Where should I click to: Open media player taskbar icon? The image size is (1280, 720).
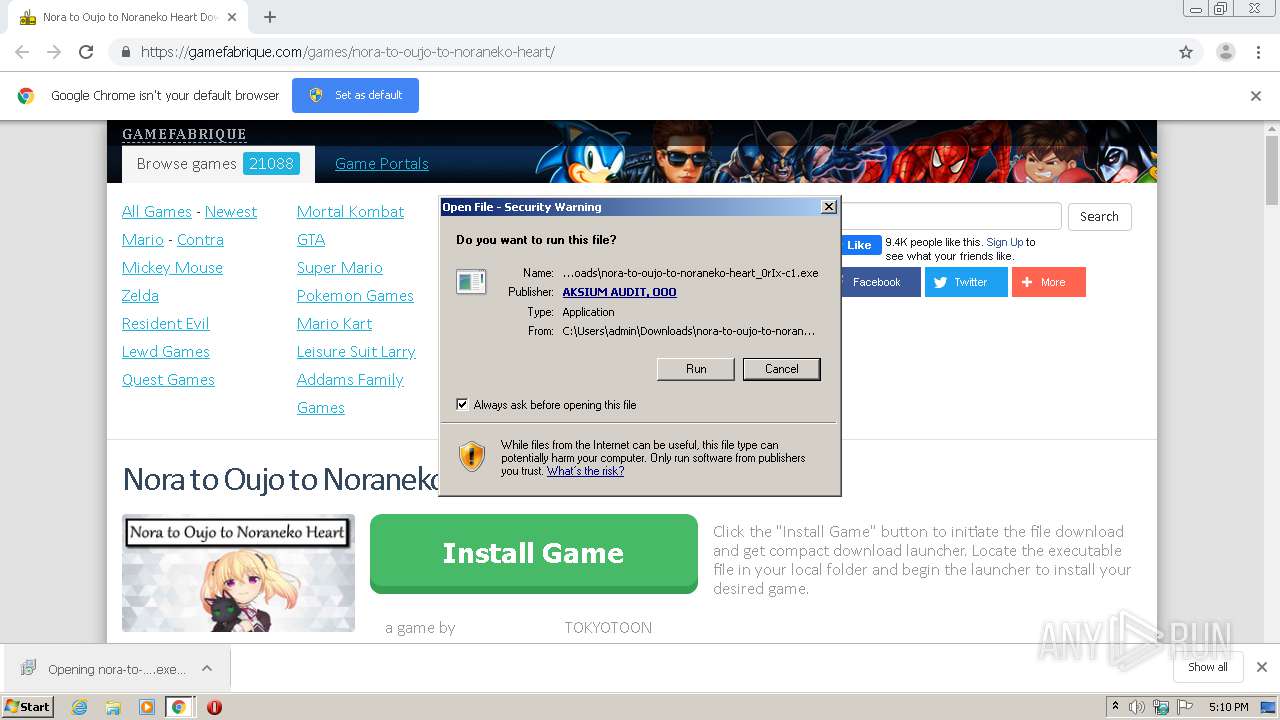tap(147, 707)
